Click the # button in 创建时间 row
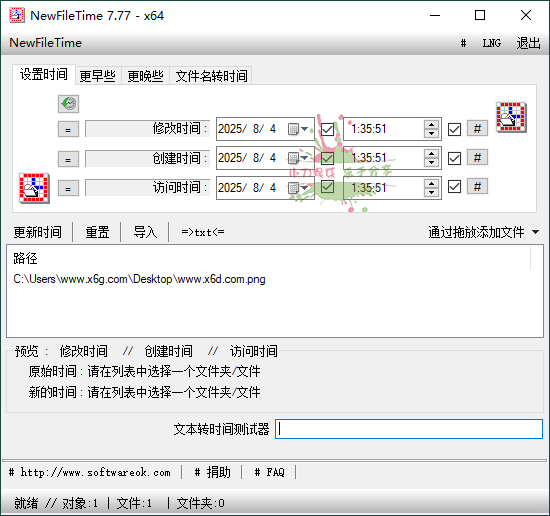Viewport: 550px width, 516px height. tap(477, 158)
